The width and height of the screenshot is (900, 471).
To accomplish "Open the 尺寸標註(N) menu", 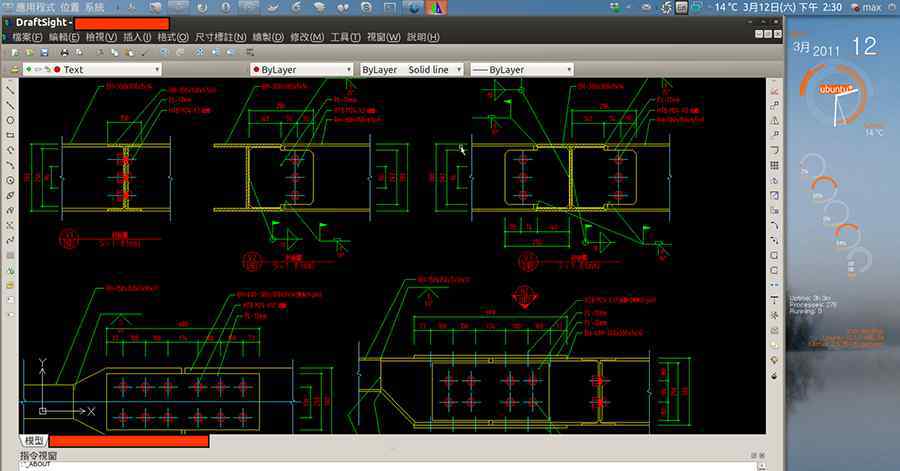I will (x=220, y=37).
